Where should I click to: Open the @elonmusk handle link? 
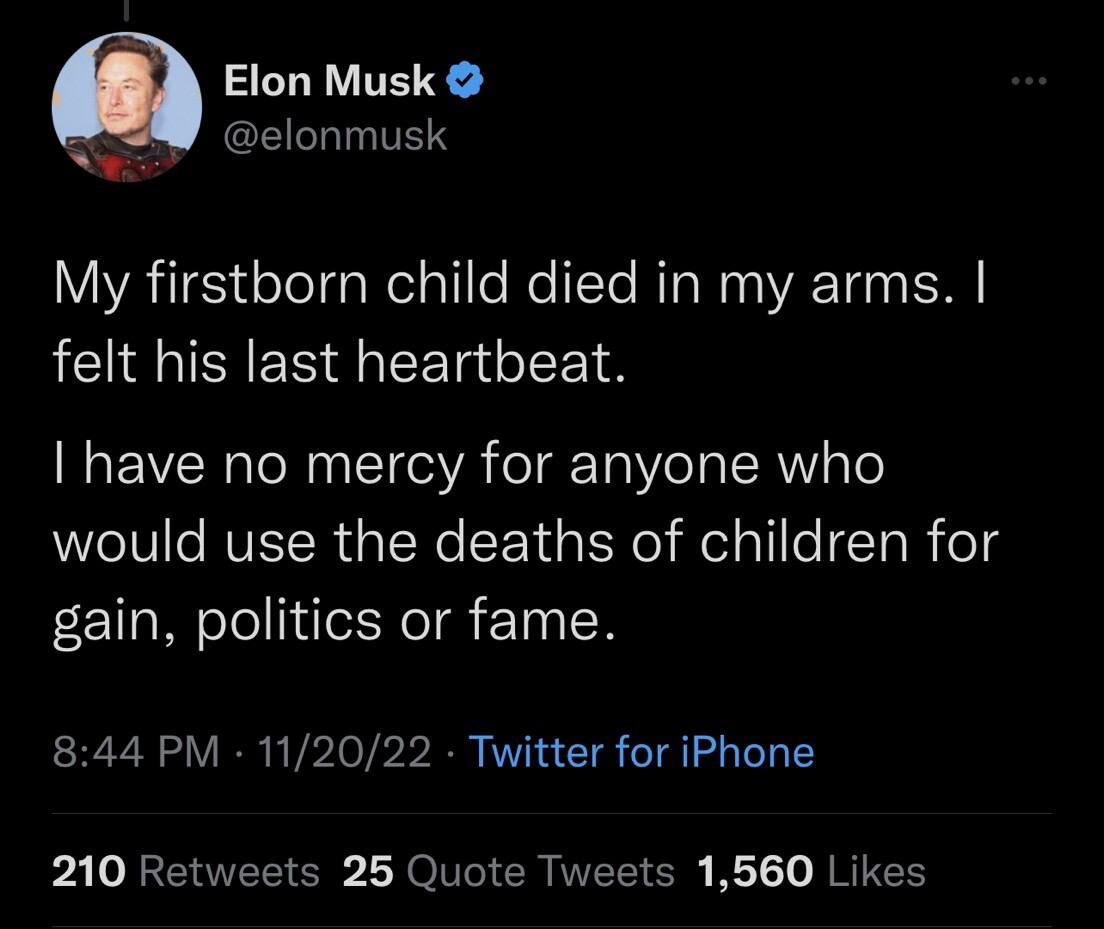point(336,134)
